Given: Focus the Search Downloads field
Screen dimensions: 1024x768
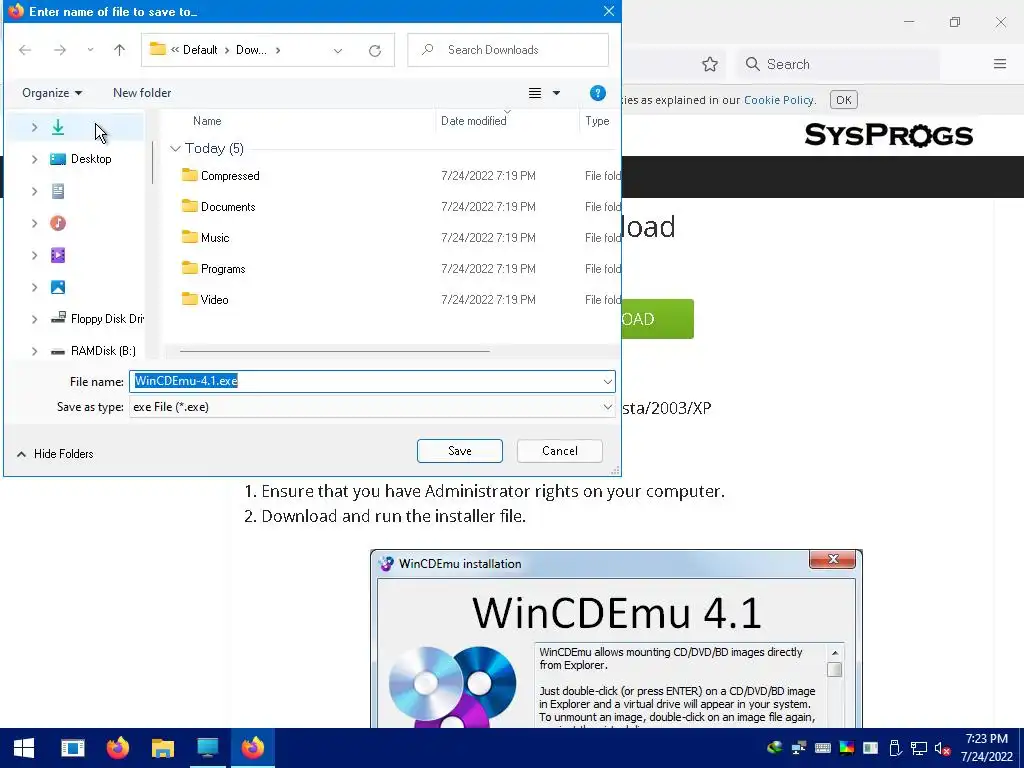Looking at the screenshot, I should (508, 50).
